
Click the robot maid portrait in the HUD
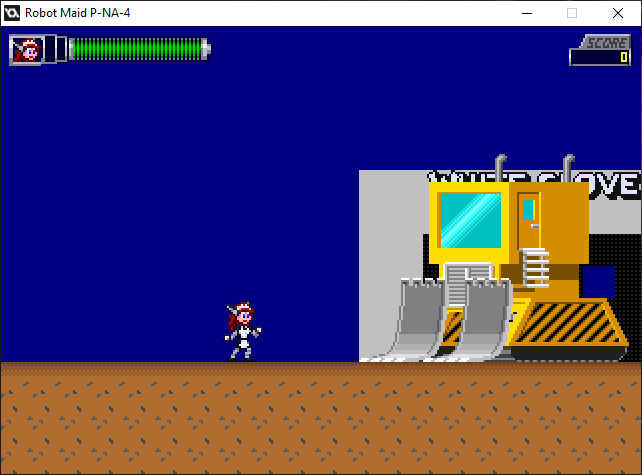26,50
